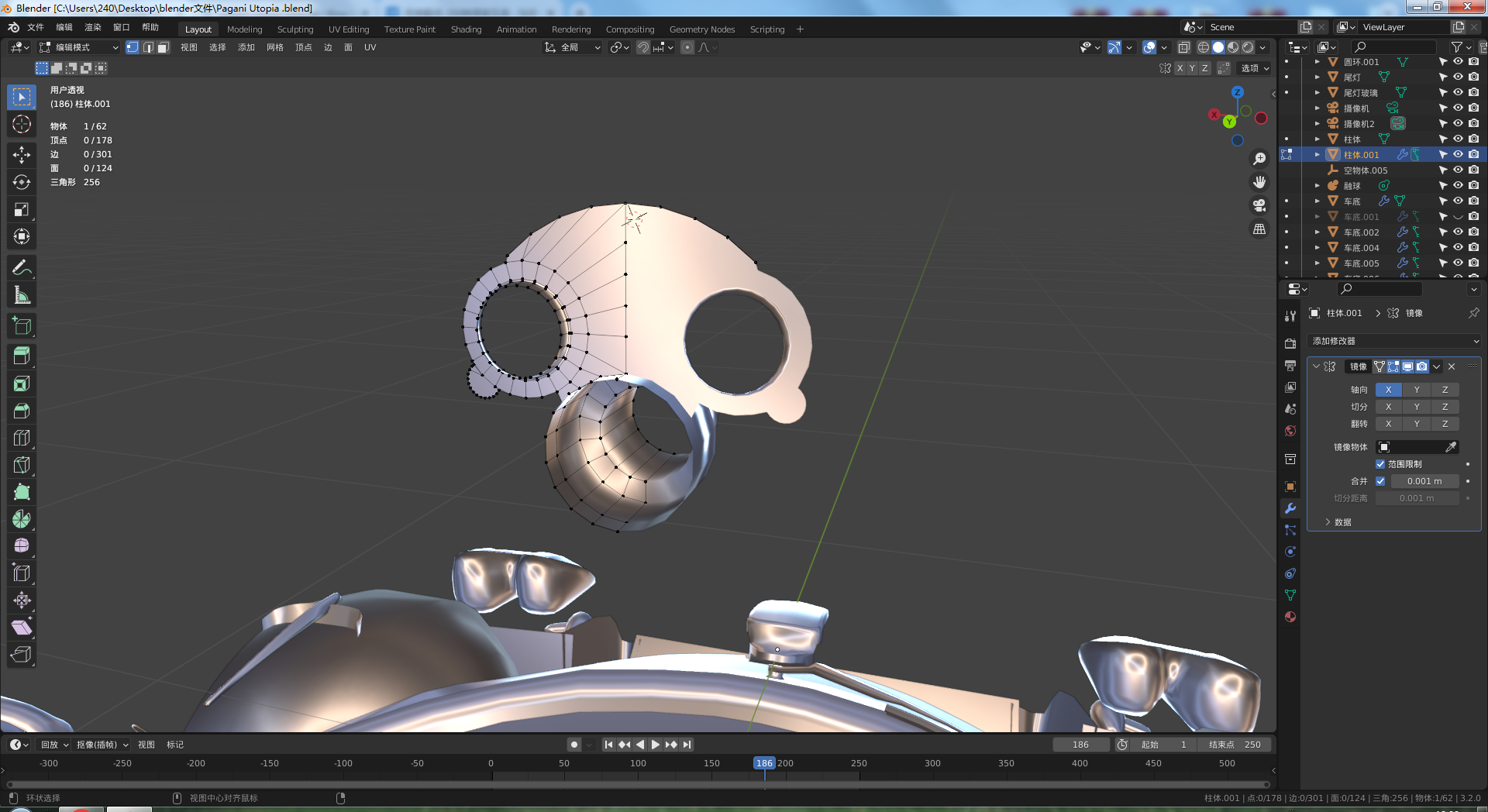Switch to the Shading workspace tab
The height and width of the screenshot is (812, 1488).
(467, 29)
